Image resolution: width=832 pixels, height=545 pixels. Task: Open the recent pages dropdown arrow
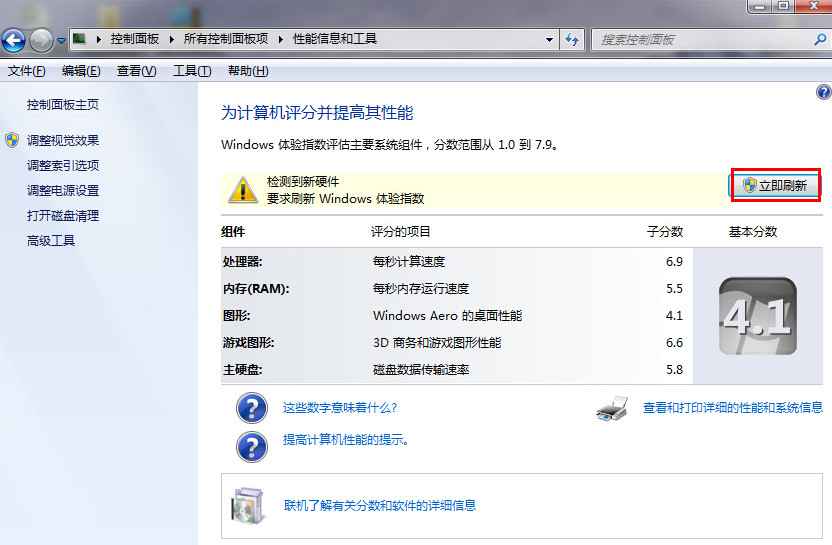[61, 40]
